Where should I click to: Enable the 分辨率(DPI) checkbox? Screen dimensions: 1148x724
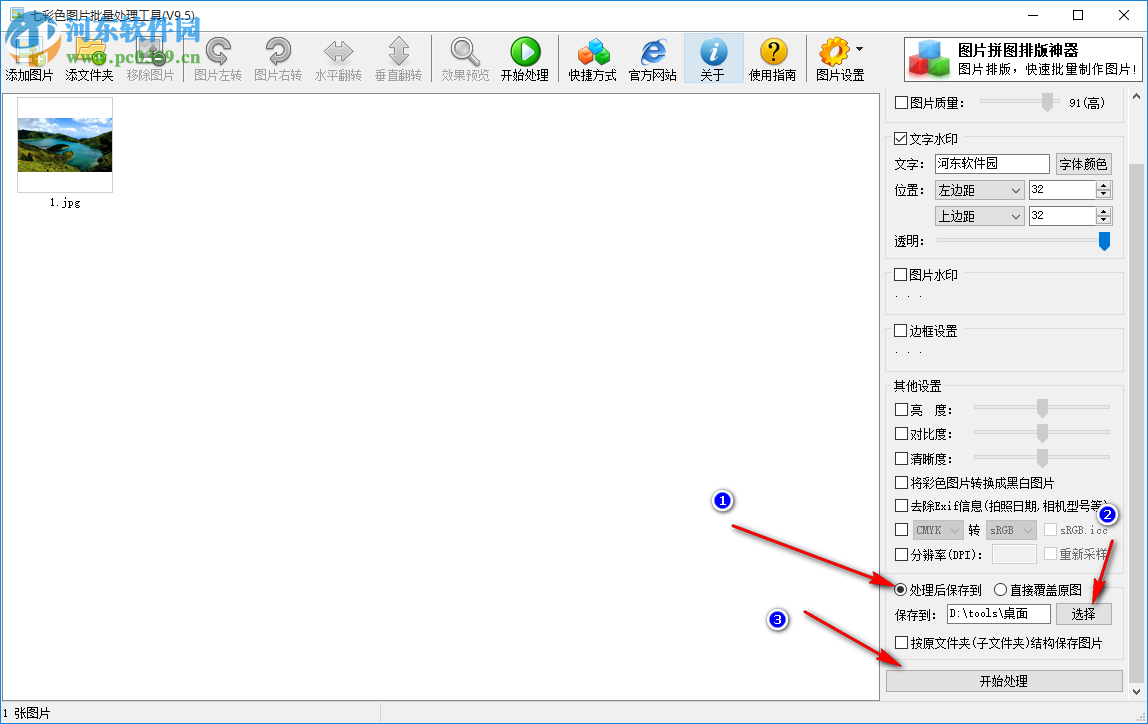(902, 555)
